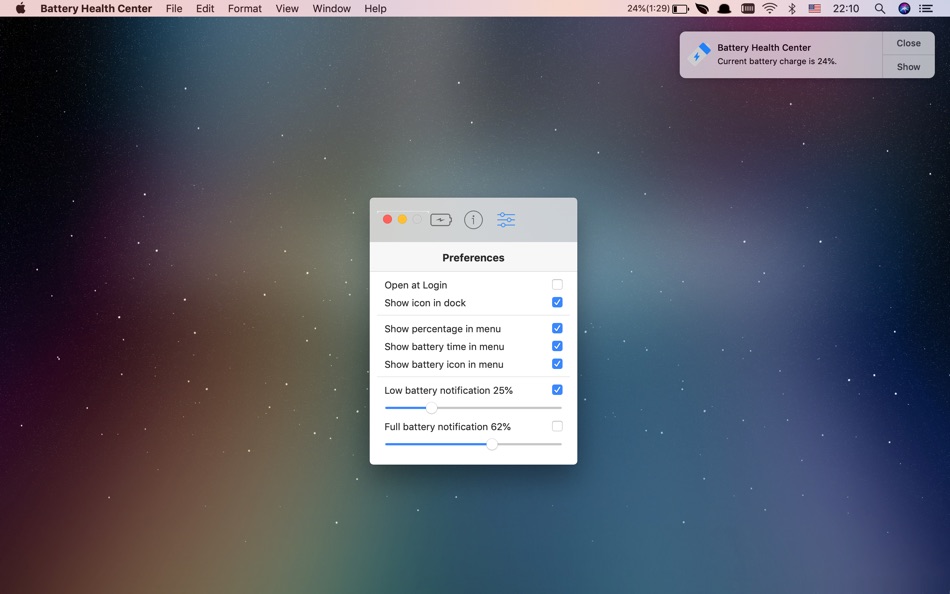The width and height of the screenshot is (950, 594).
Task: Enable Open at Login checkbox
Action: pos(557,284)
